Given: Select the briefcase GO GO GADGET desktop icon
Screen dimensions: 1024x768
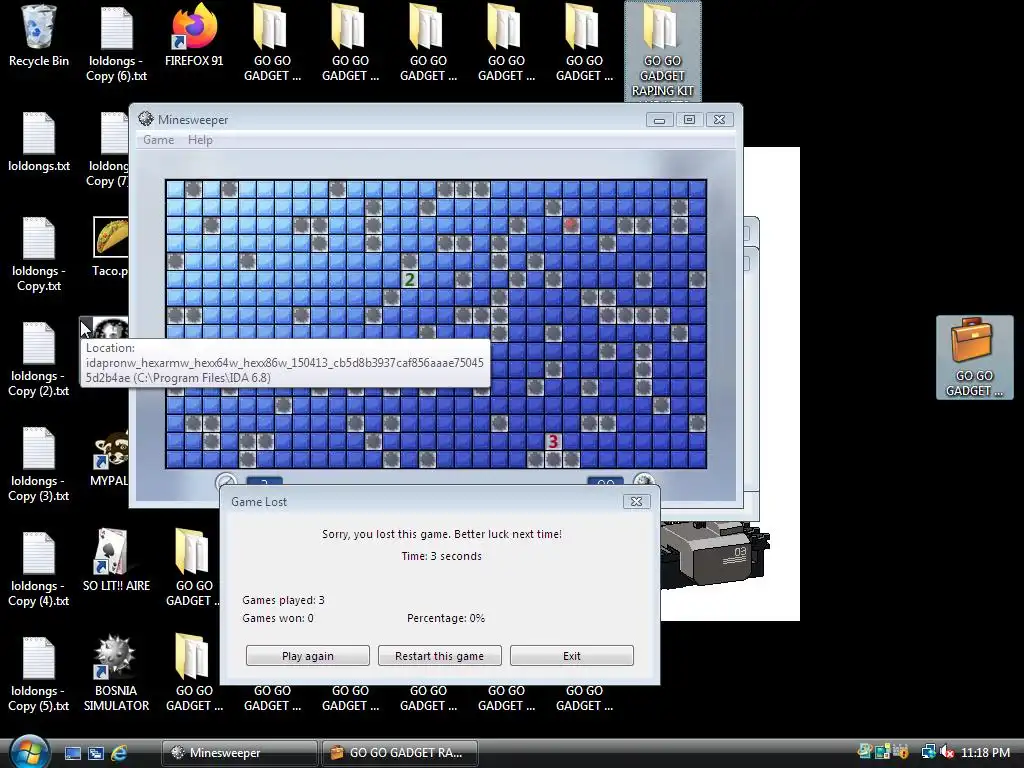Looking at the screenshot, I should click(x=974, y=357).
